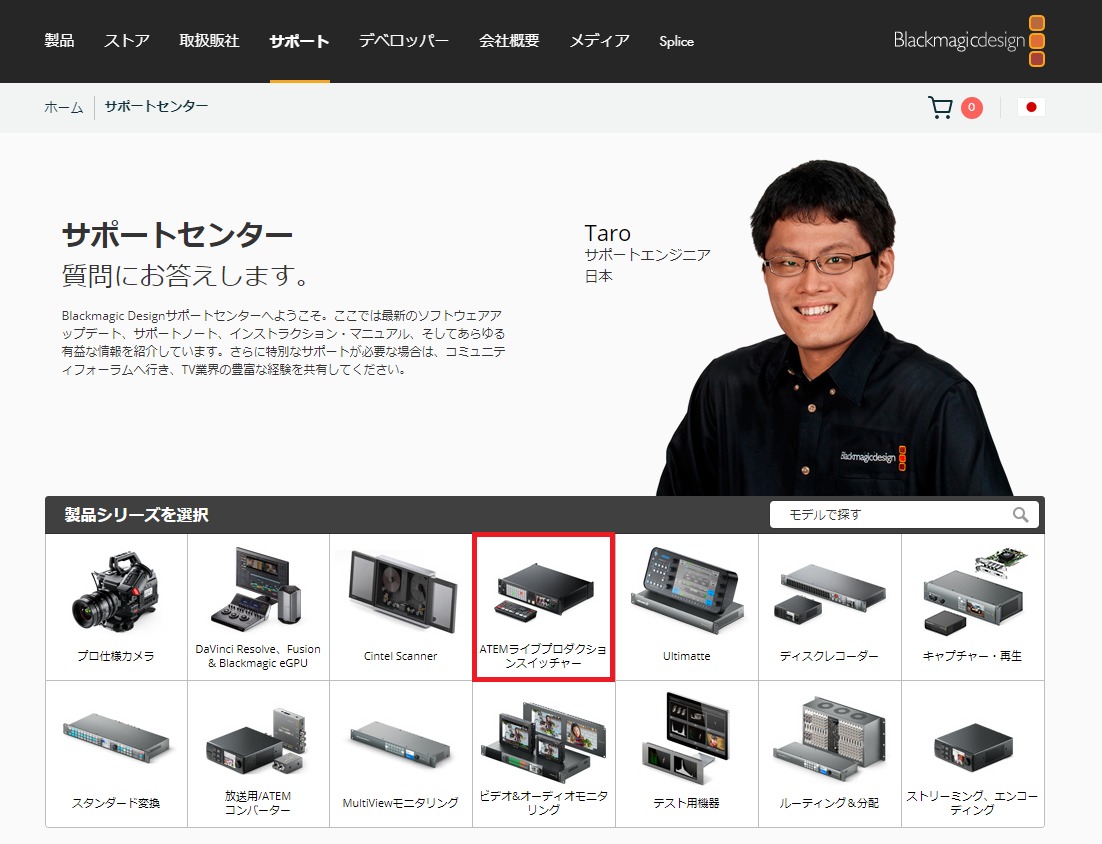Image resolution: width=1102 pixels, height=844 pixels.
Task: Click the Taro support engineer photo
Action: point(835,327)
